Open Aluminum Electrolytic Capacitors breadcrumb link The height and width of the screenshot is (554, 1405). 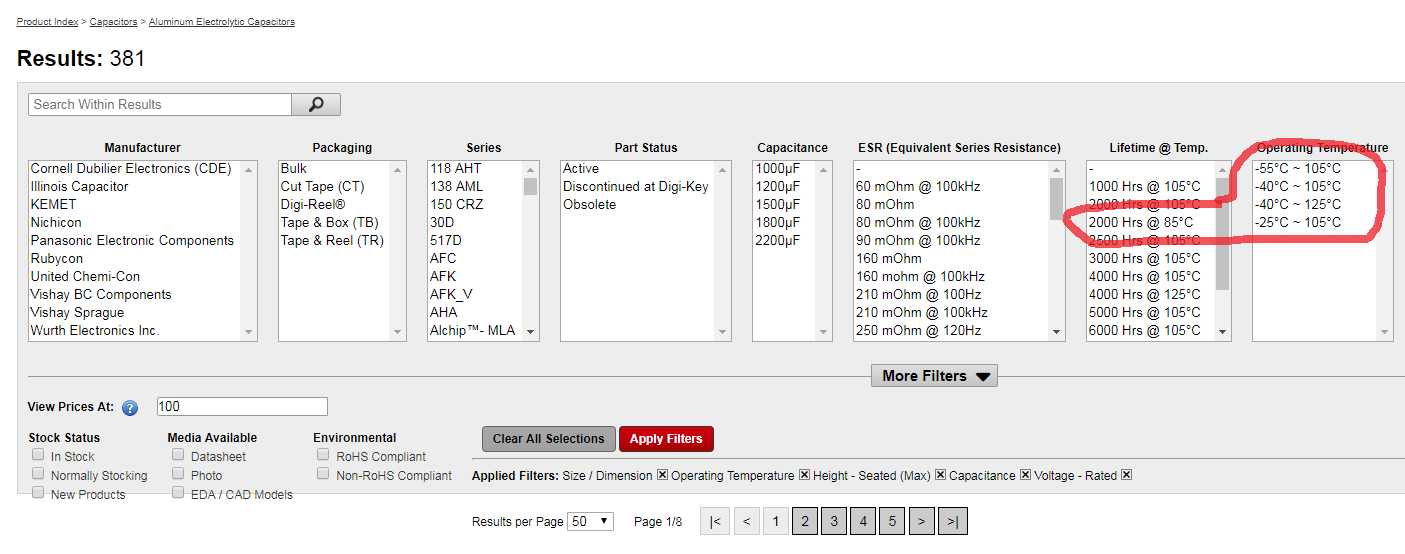(x=222, y=22)
